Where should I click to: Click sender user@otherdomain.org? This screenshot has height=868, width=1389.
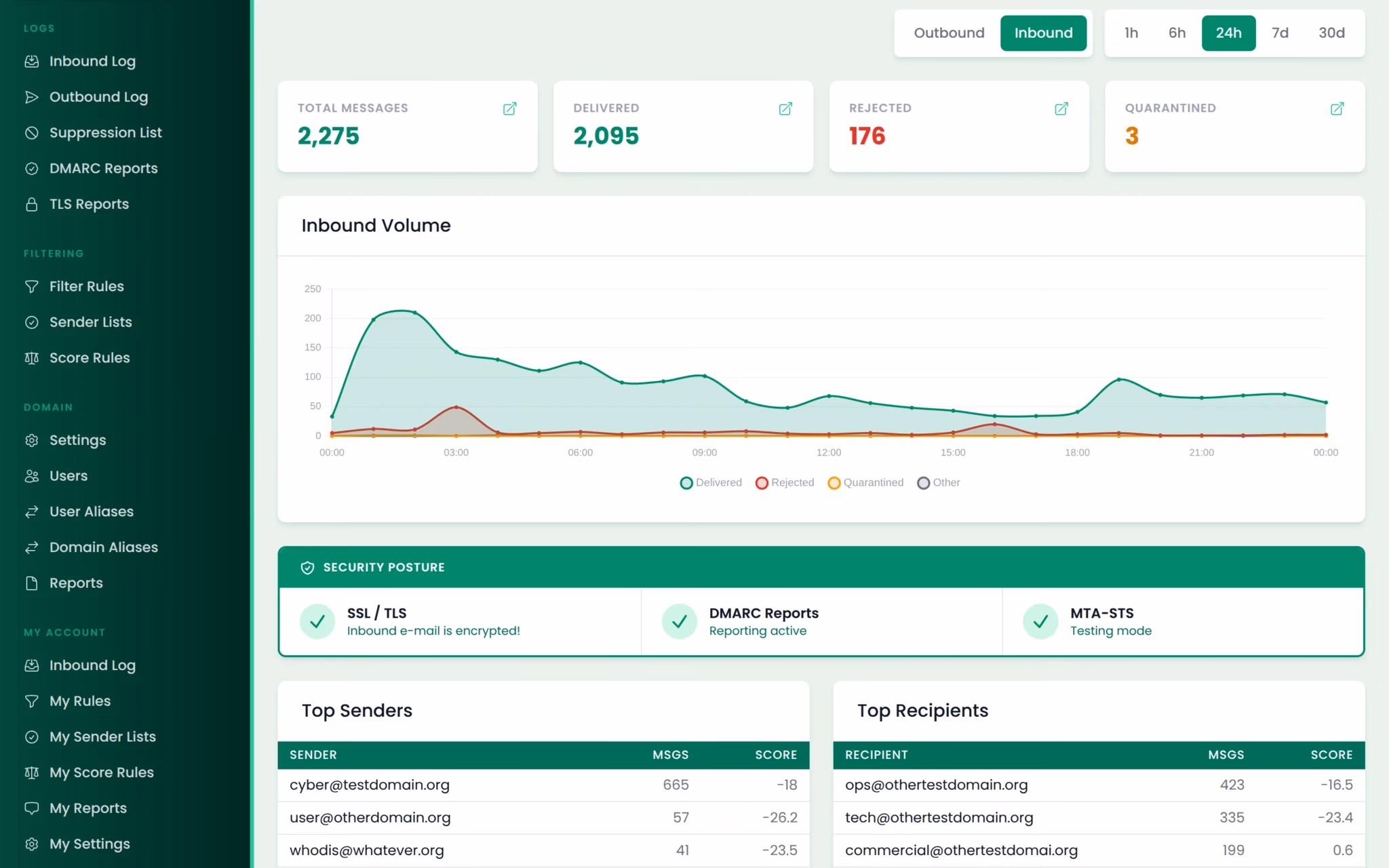[370, 817]
